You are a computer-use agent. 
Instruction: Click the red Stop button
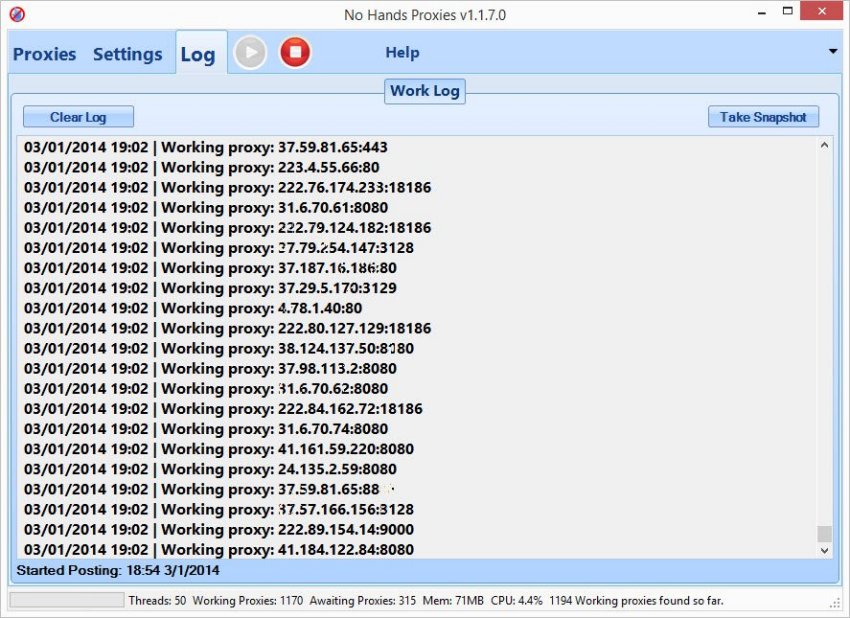tap(295, 53)
